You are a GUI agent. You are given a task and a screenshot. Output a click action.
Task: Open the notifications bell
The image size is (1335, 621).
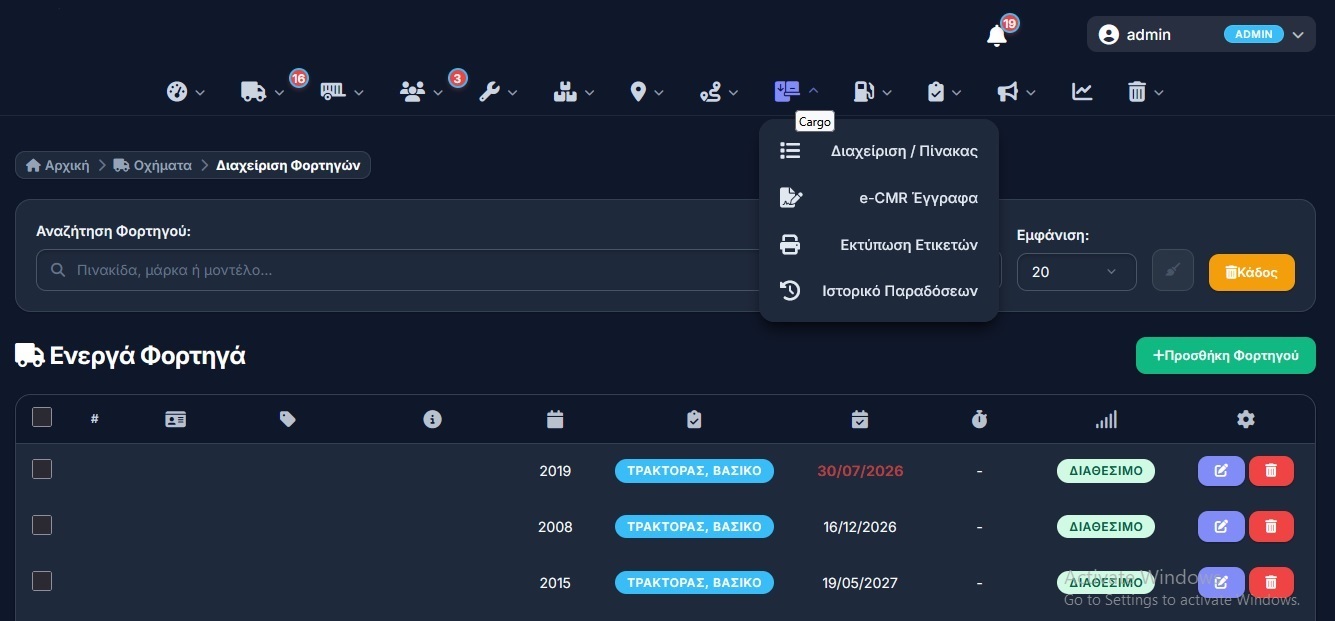tap(997, 36)
